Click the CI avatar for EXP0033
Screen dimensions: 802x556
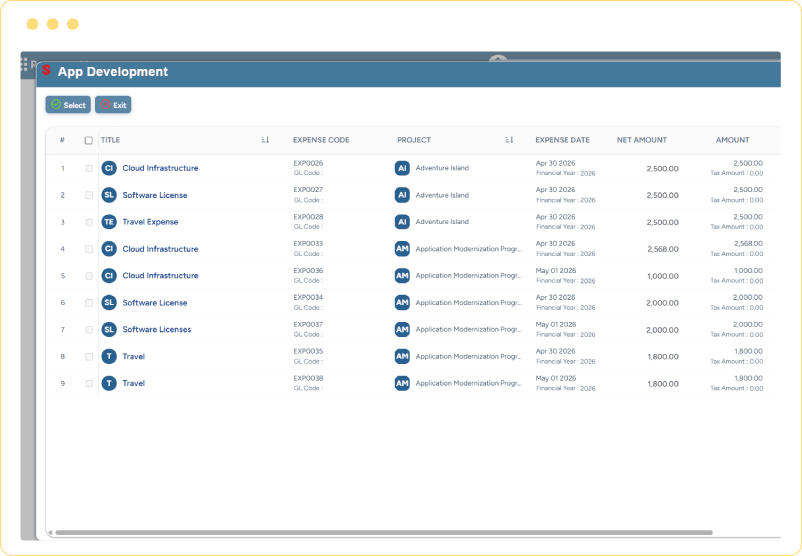[109, 249]
